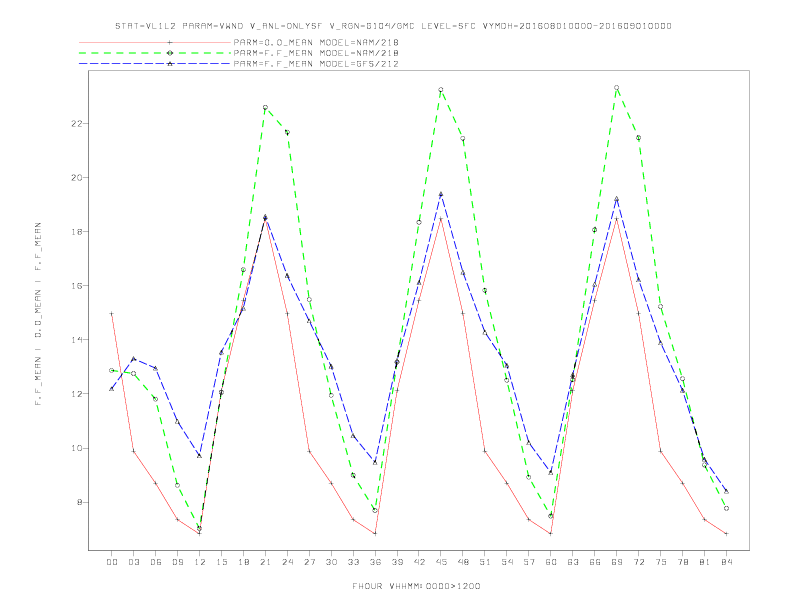Click x-axis tick label 45
Screen dimensions: 792x612
click(x=441, y=562)
